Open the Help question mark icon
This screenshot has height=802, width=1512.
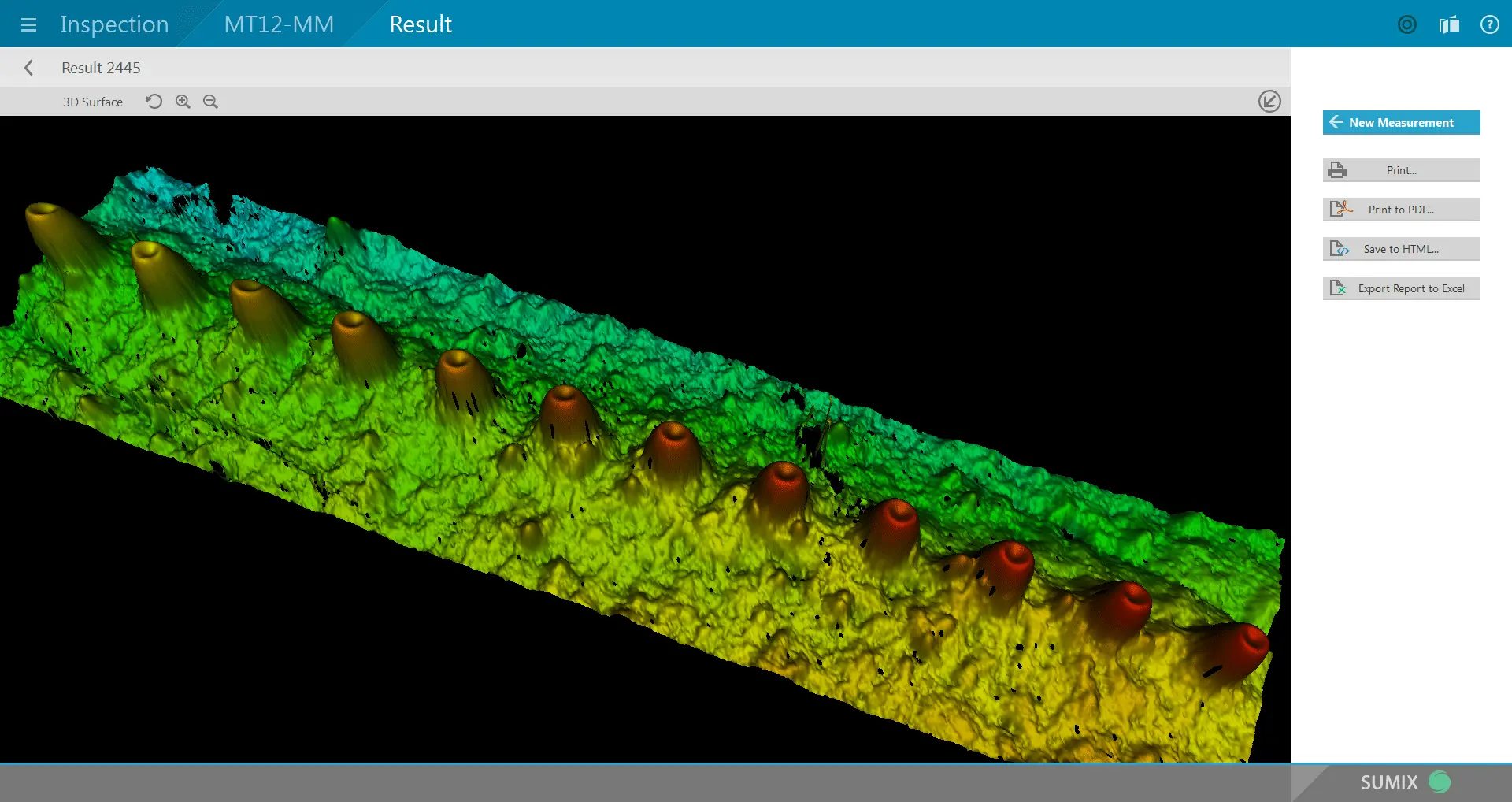(1491, 24)
